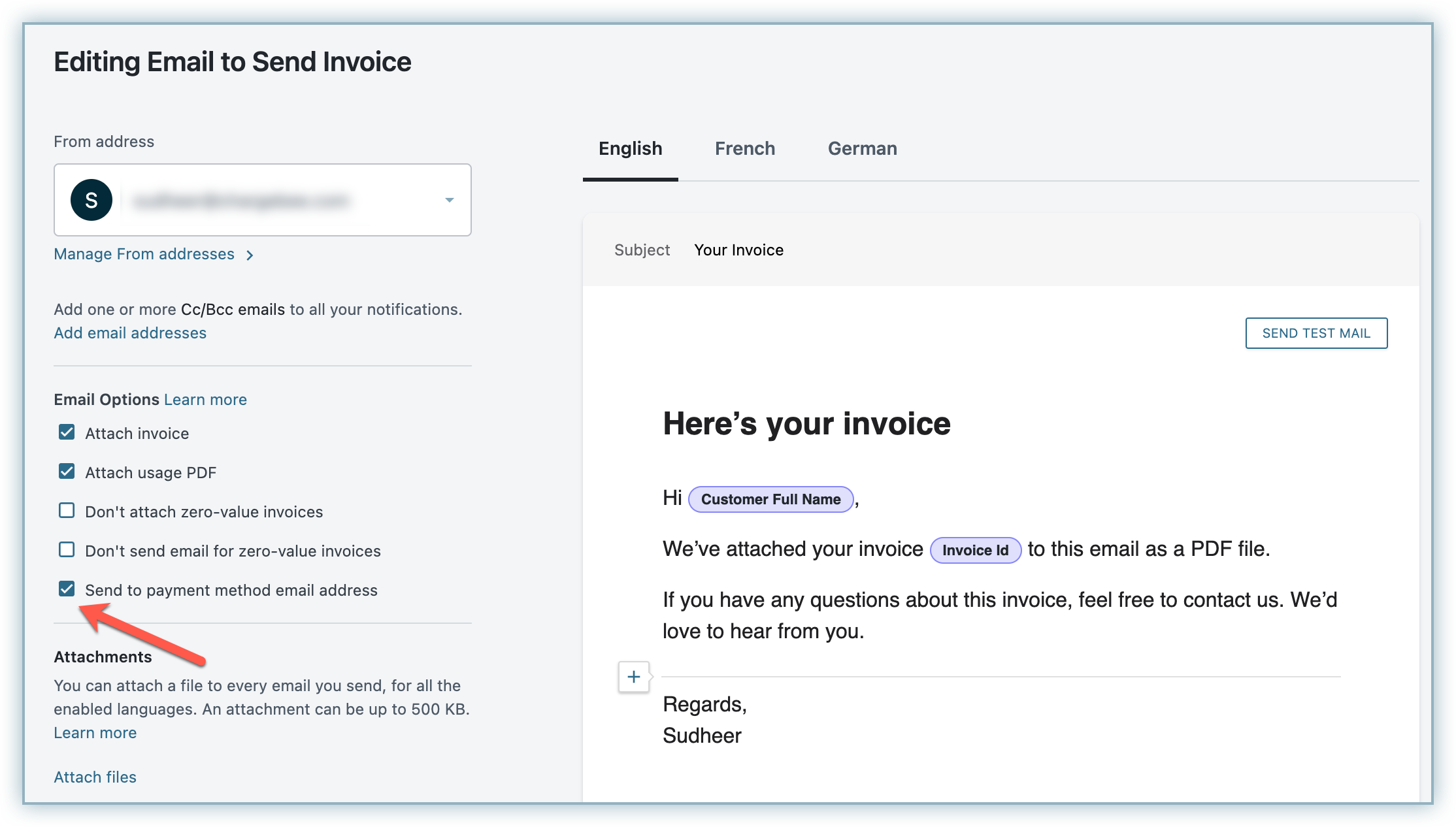Click the sender avatar letter S
The height and width of the screenshot is (827, 1456).
pyautogui.click(x=91, y=200)
